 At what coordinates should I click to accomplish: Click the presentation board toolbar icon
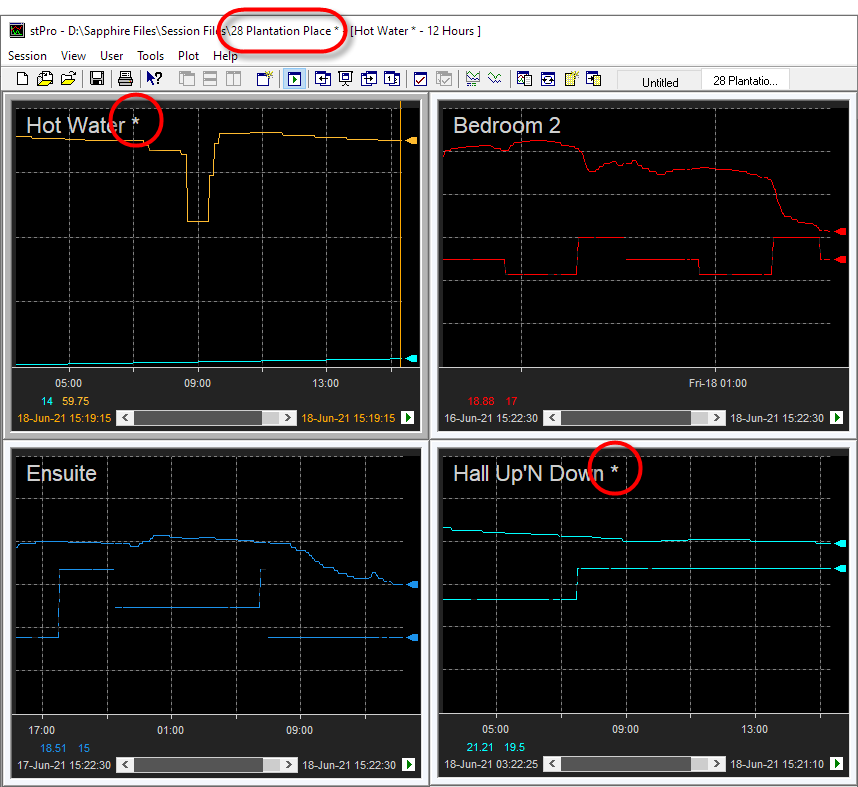346,79
